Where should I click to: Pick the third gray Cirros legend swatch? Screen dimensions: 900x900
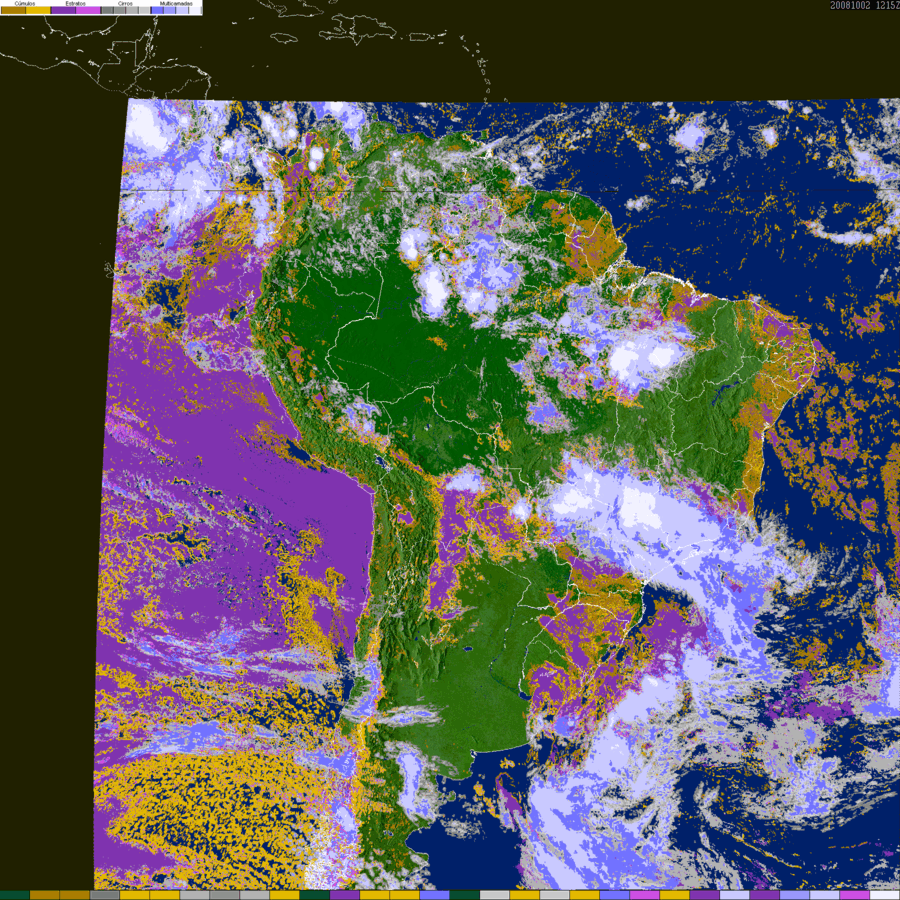(x=132, y=10)
